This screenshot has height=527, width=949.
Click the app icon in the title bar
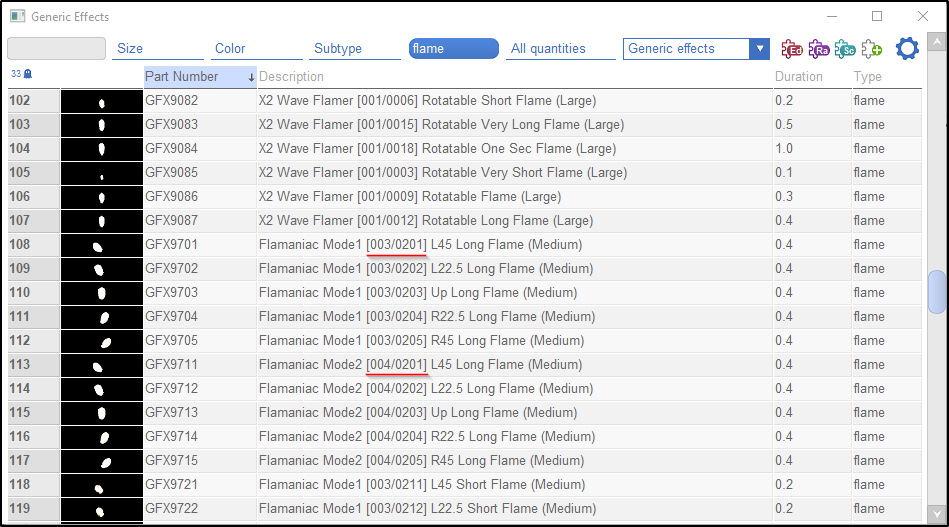click(17, 17)
